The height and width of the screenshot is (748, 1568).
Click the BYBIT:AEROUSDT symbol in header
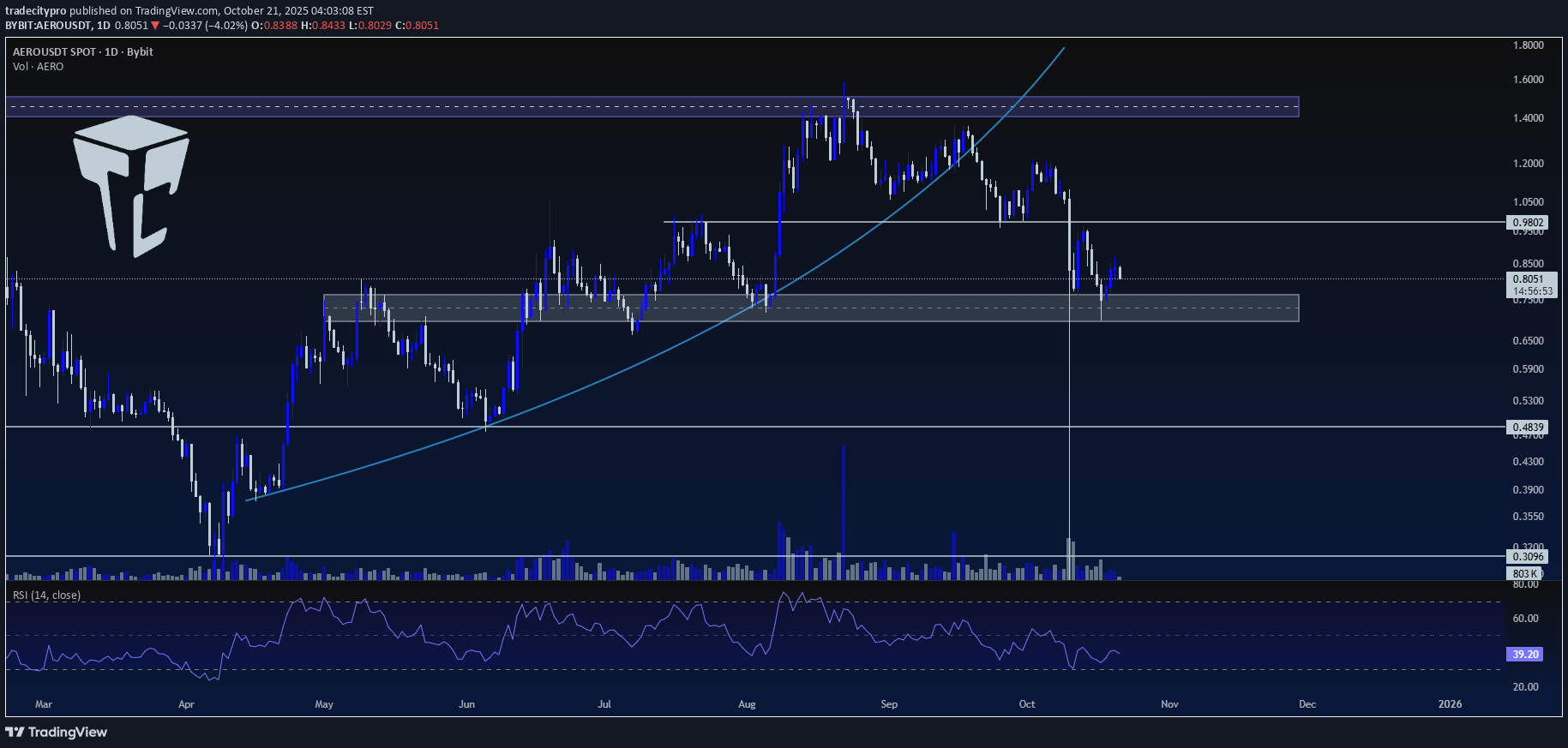(48, 26)
